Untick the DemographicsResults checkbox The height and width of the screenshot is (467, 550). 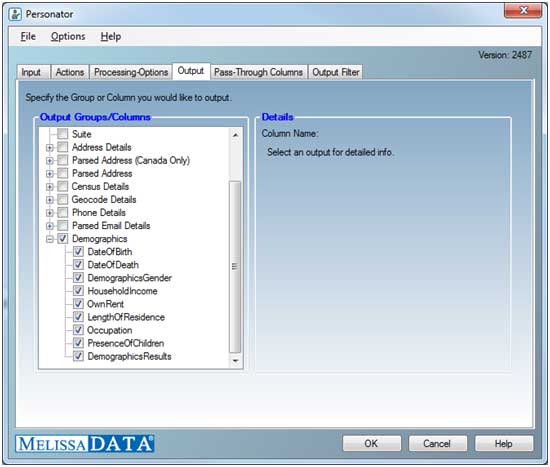78,356
